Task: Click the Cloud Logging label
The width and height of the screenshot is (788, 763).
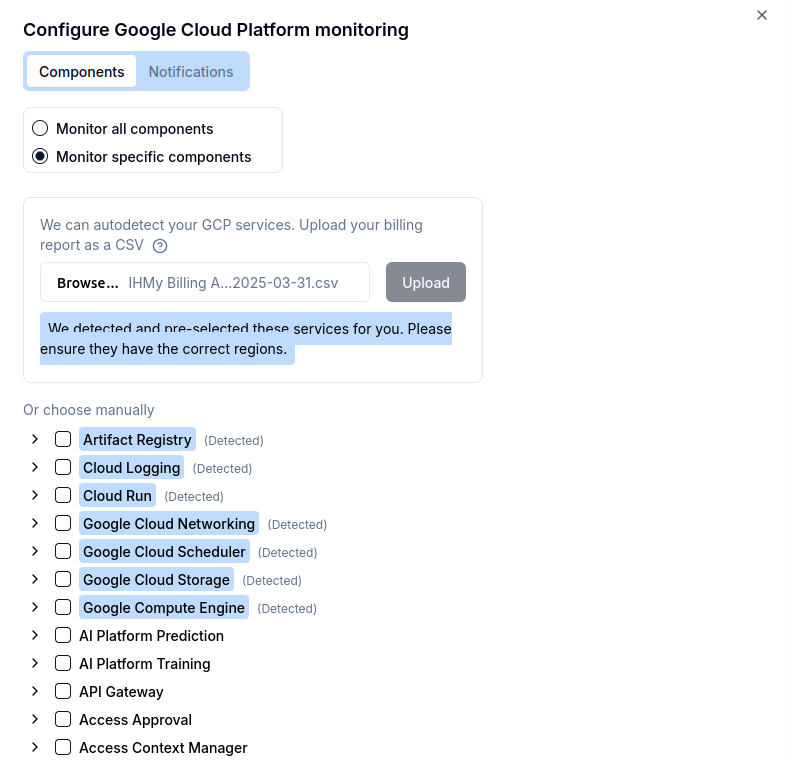Action: [x=132, y=468]
